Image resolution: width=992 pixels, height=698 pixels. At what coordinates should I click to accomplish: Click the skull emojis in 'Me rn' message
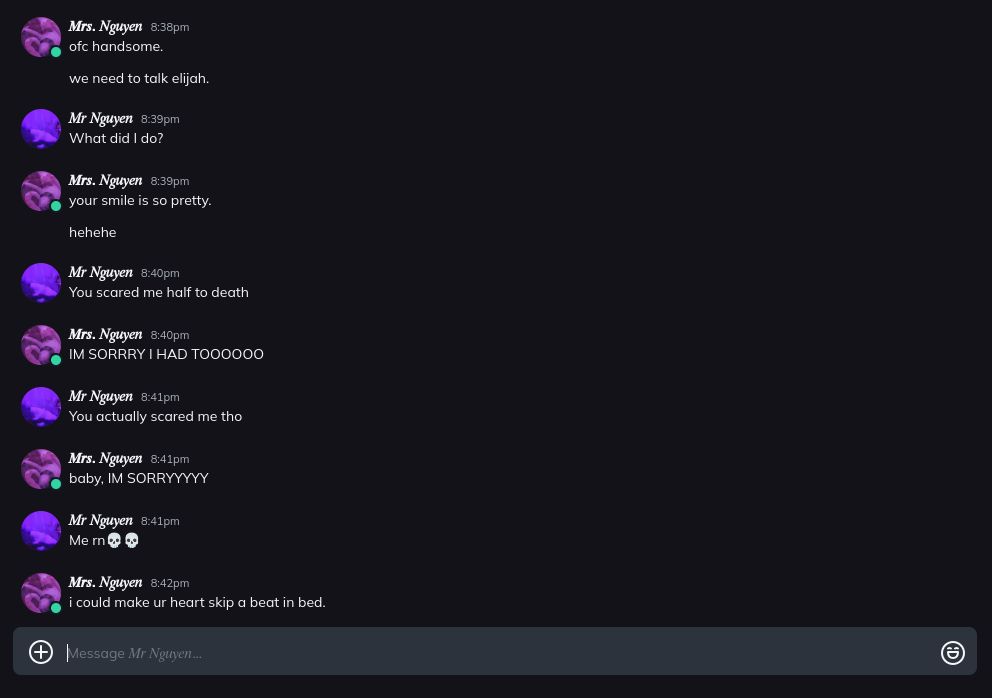123,540
